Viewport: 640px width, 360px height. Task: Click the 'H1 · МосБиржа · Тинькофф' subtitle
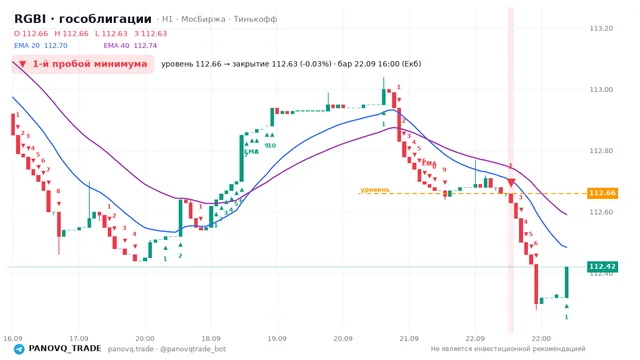(x=220, y=19)
